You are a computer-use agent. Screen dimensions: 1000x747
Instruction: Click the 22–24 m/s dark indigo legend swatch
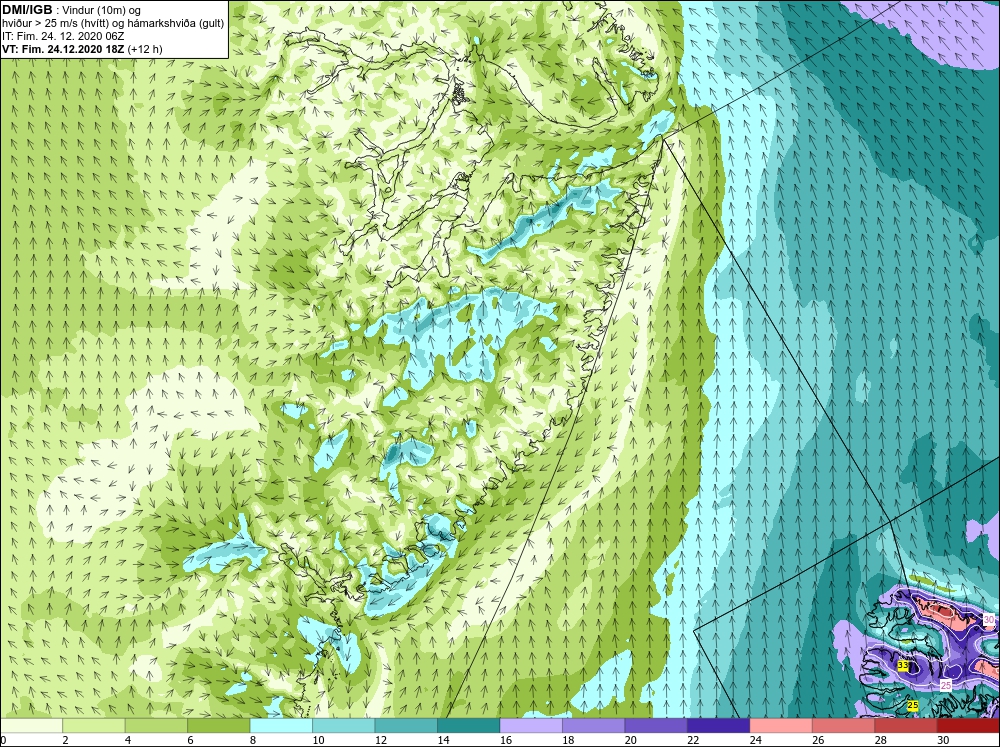pyautogui.click(x=719, y=726)
